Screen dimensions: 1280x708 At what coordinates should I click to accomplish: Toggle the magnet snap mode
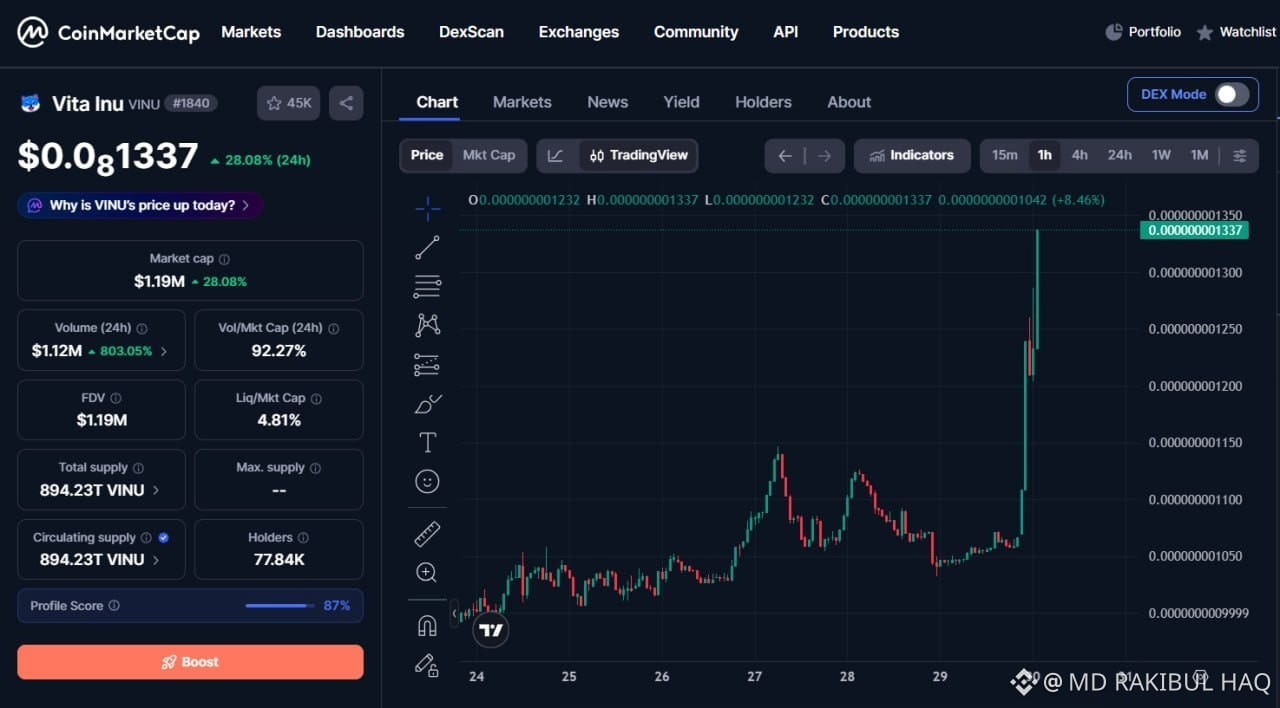(427, 626)
